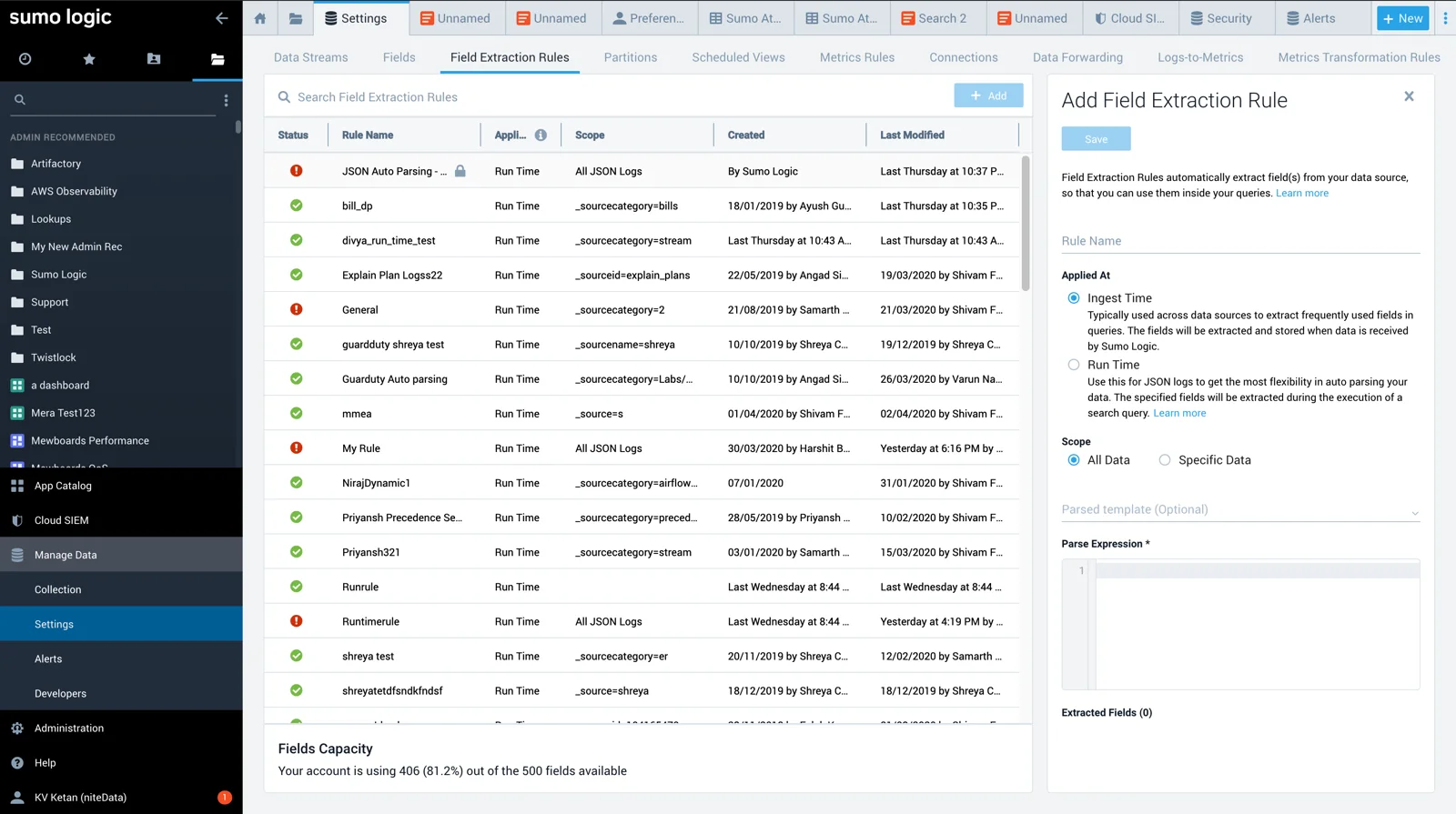Switch to the Data Streams tab

click(310, 57)
